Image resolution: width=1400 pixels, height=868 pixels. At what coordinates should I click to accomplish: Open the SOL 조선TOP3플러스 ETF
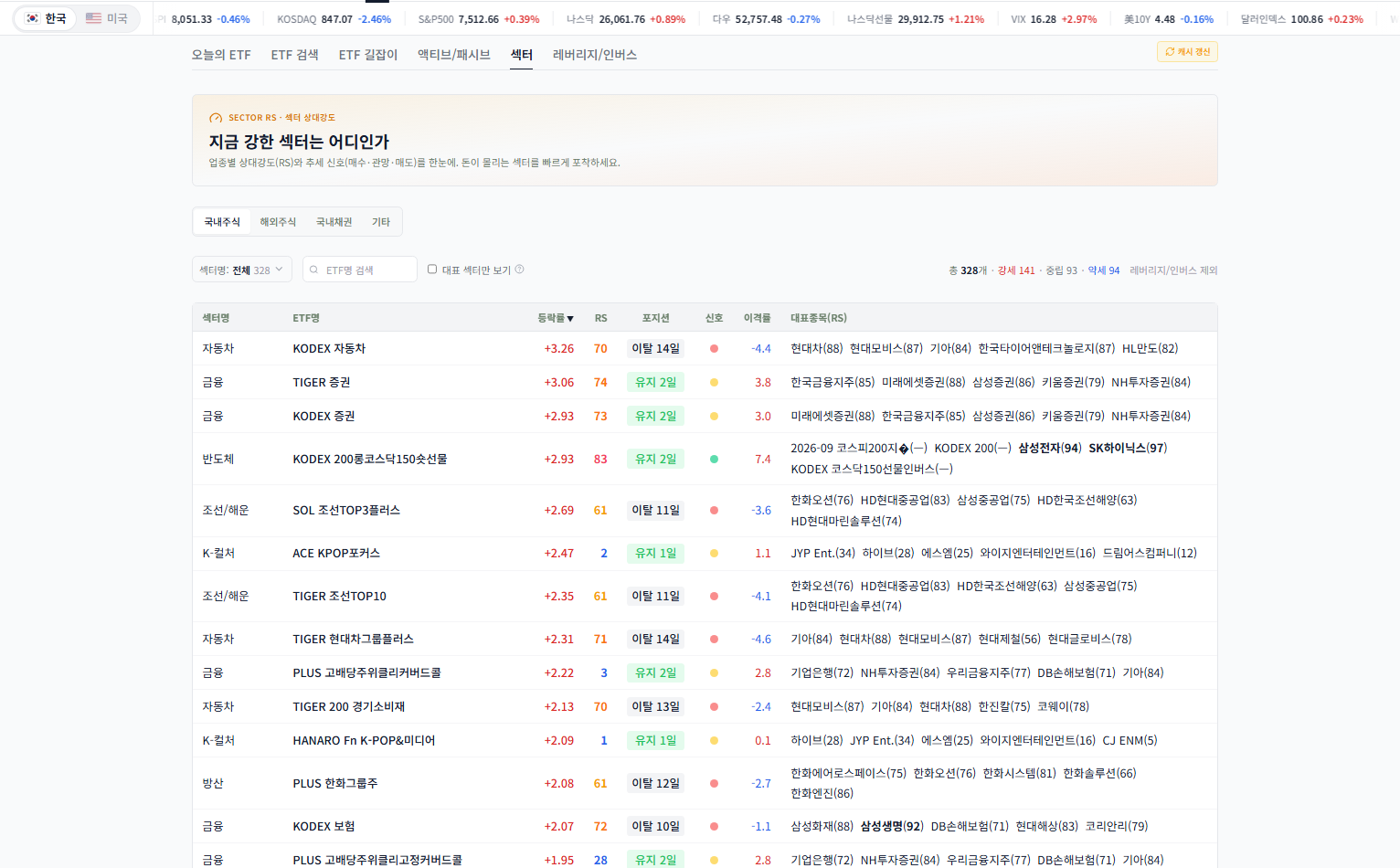pos(346,510)
